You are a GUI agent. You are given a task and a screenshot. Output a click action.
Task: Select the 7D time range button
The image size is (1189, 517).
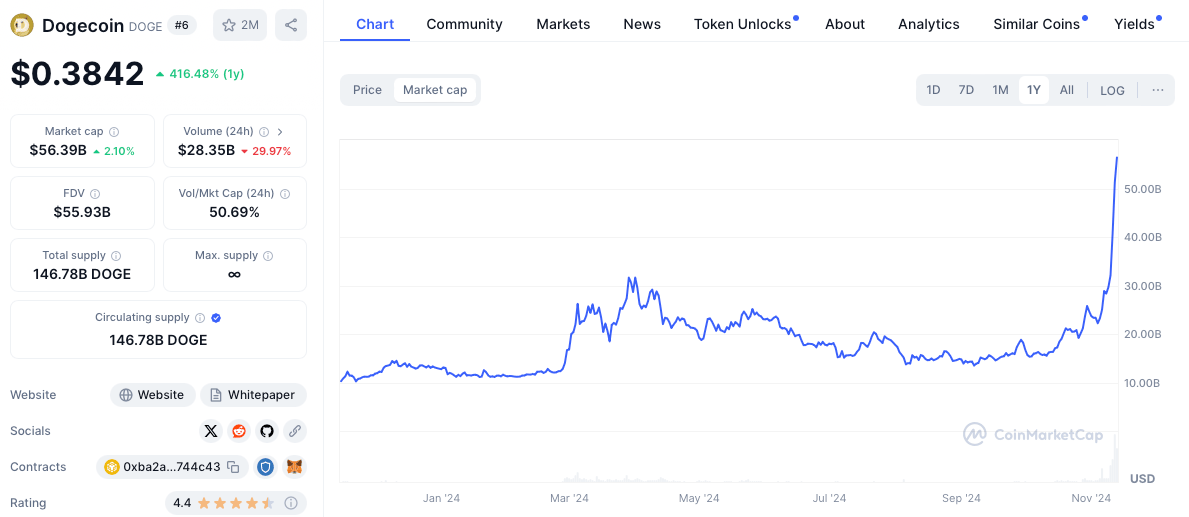tap(966, 90)
